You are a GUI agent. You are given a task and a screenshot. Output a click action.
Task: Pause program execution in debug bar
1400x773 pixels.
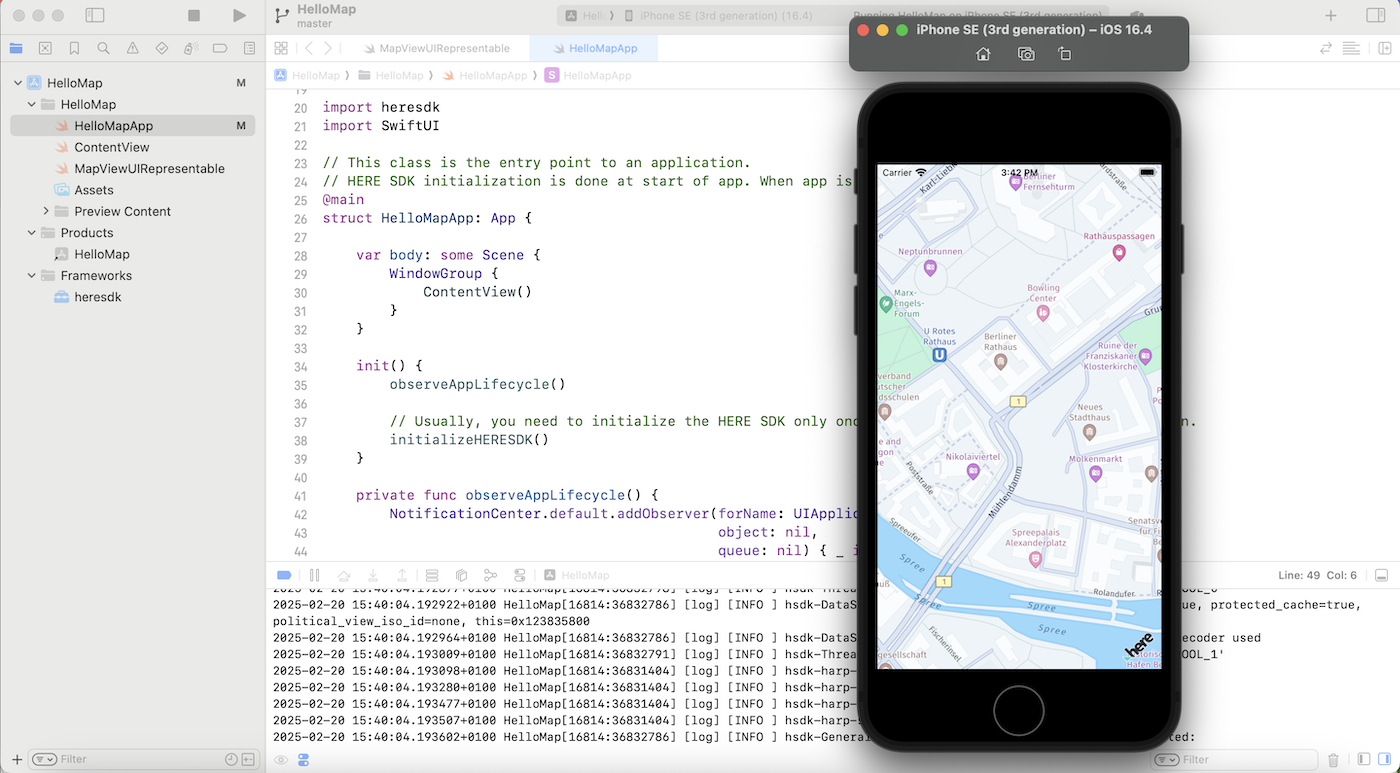click(314, 575)
